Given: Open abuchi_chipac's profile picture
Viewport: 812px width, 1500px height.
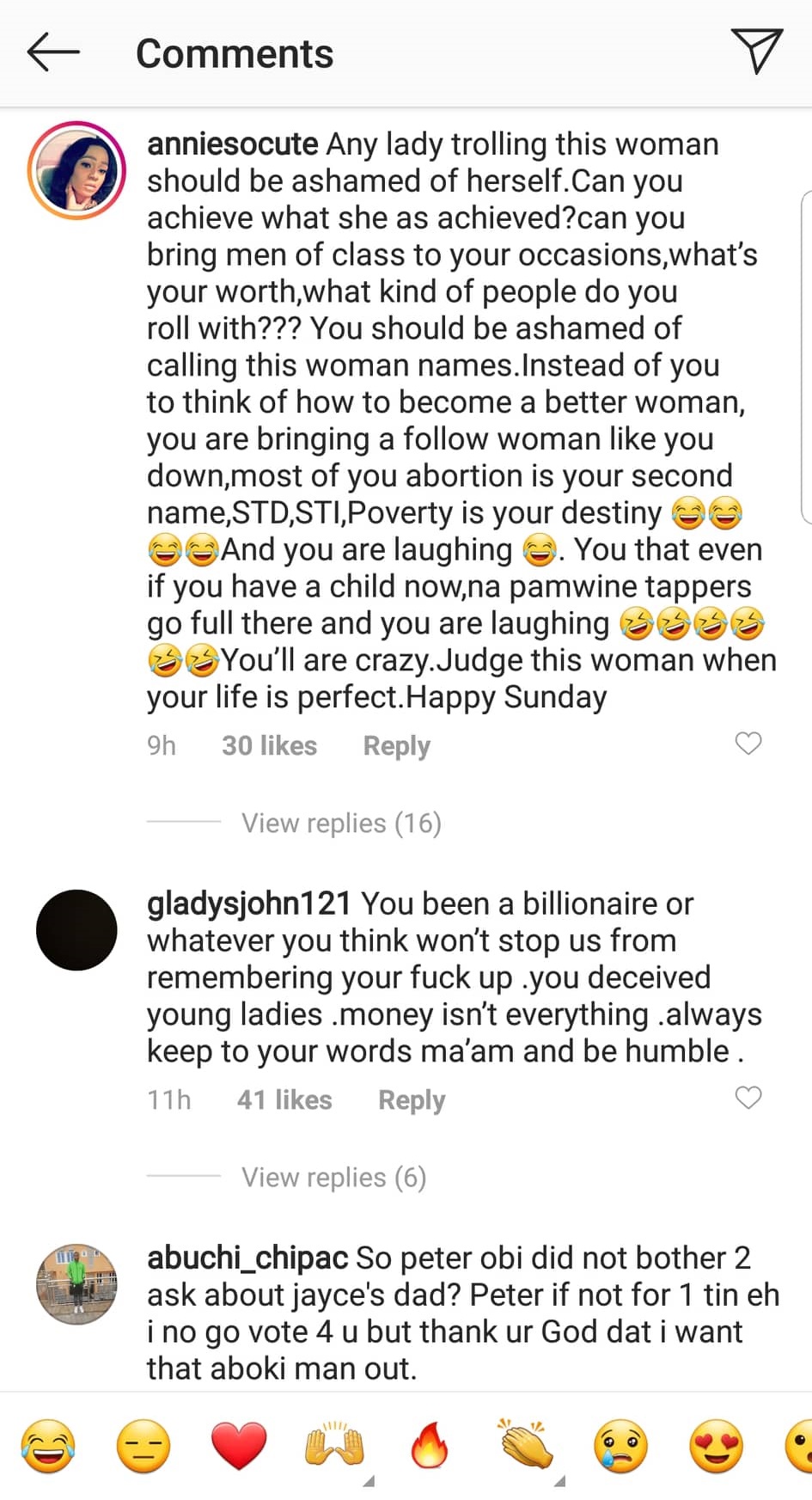Looking at the screenshot, I should (x=76, y=1284).
